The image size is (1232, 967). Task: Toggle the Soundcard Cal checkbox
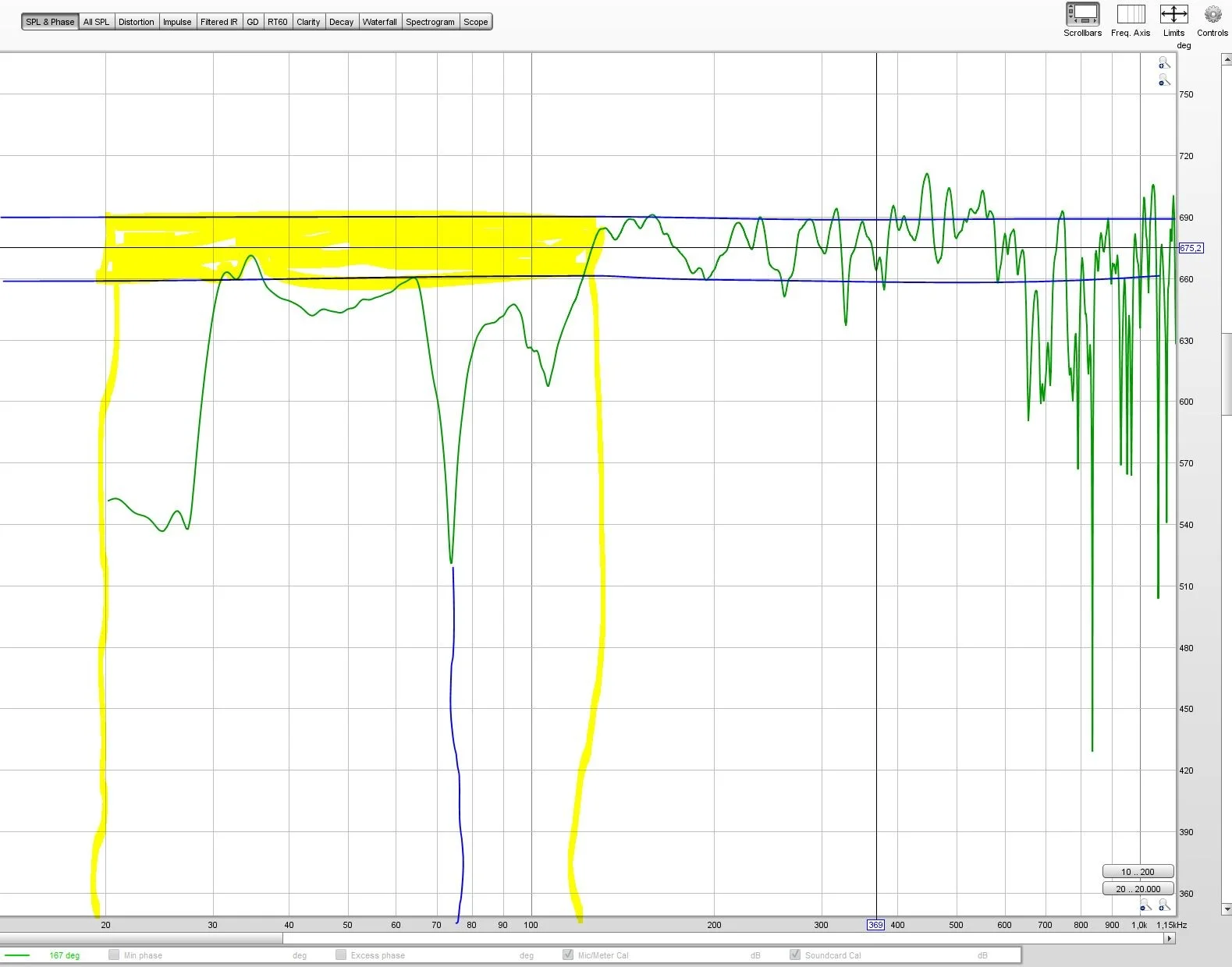[795, 955]
